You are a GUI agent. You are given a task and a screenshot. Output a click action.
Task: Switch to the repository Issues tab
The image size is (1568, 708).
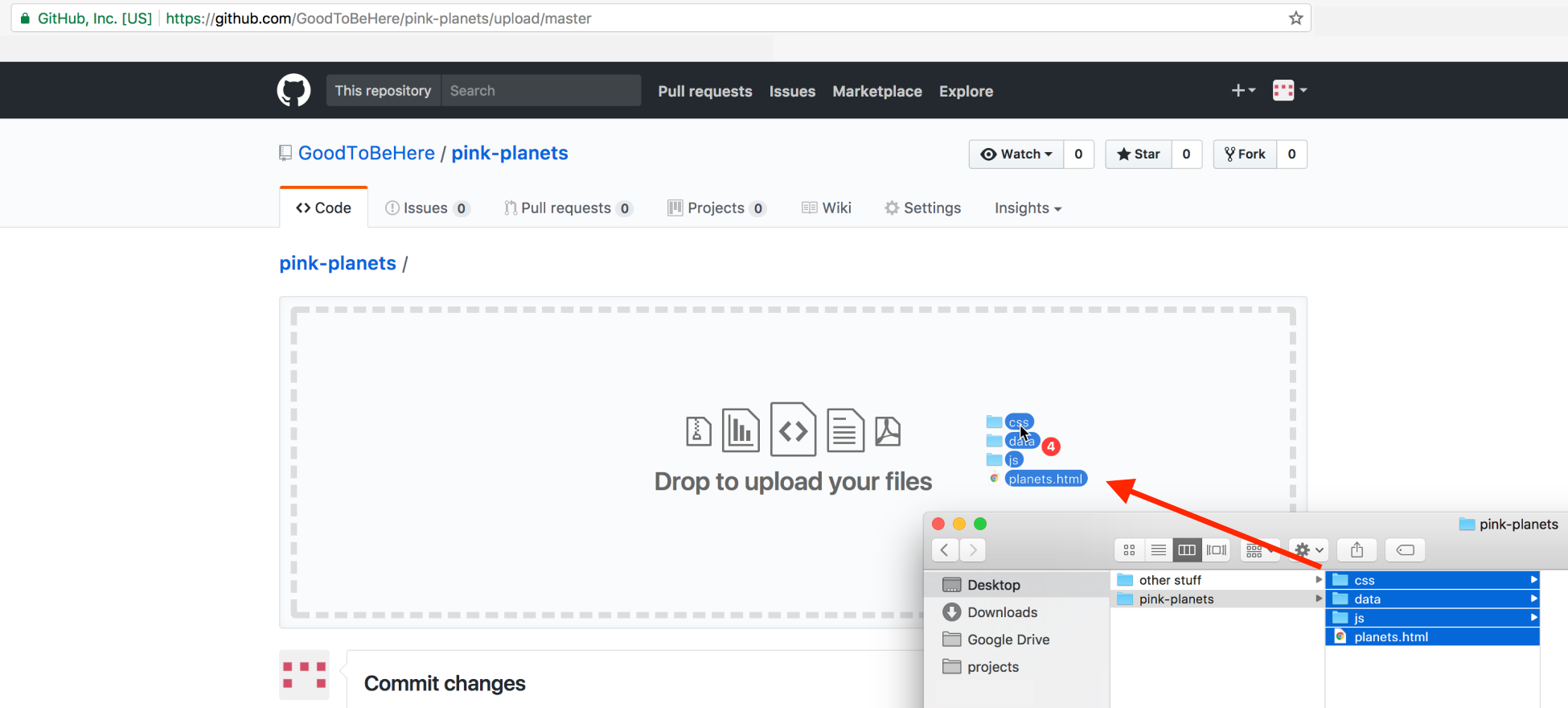[x=427, y=208]
